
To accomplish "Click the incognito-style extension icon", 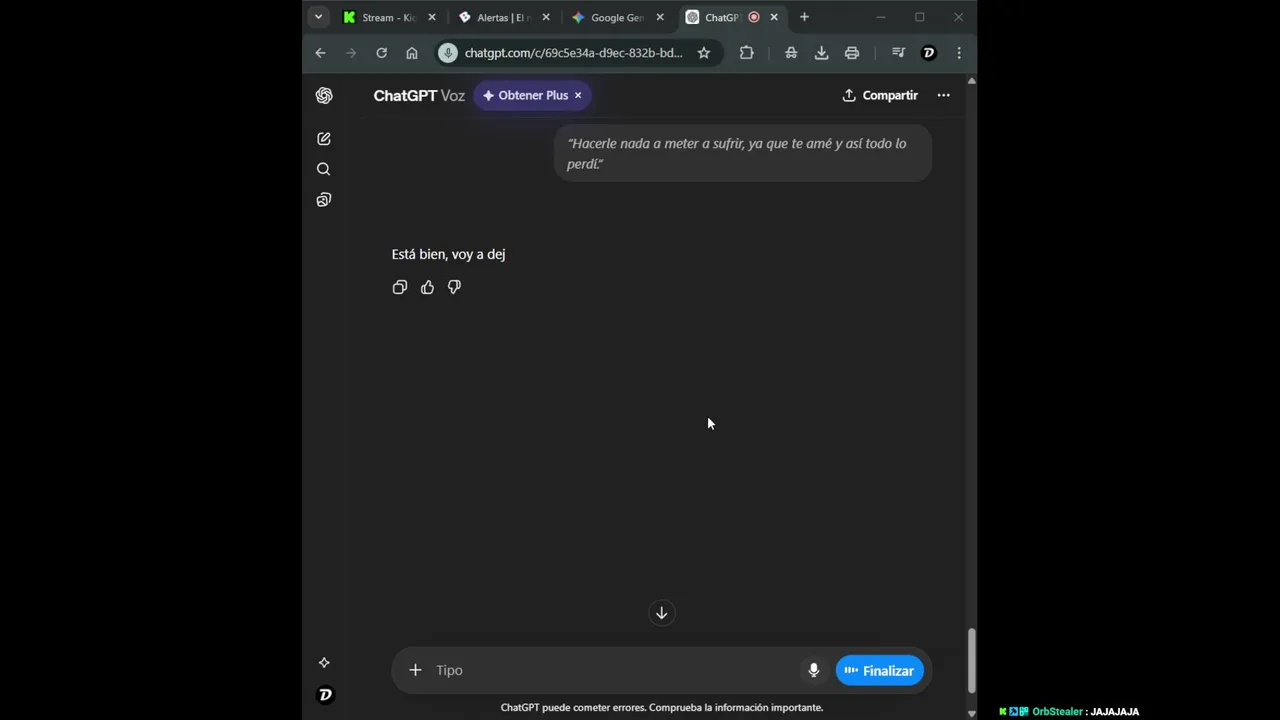I will [791, 53].
